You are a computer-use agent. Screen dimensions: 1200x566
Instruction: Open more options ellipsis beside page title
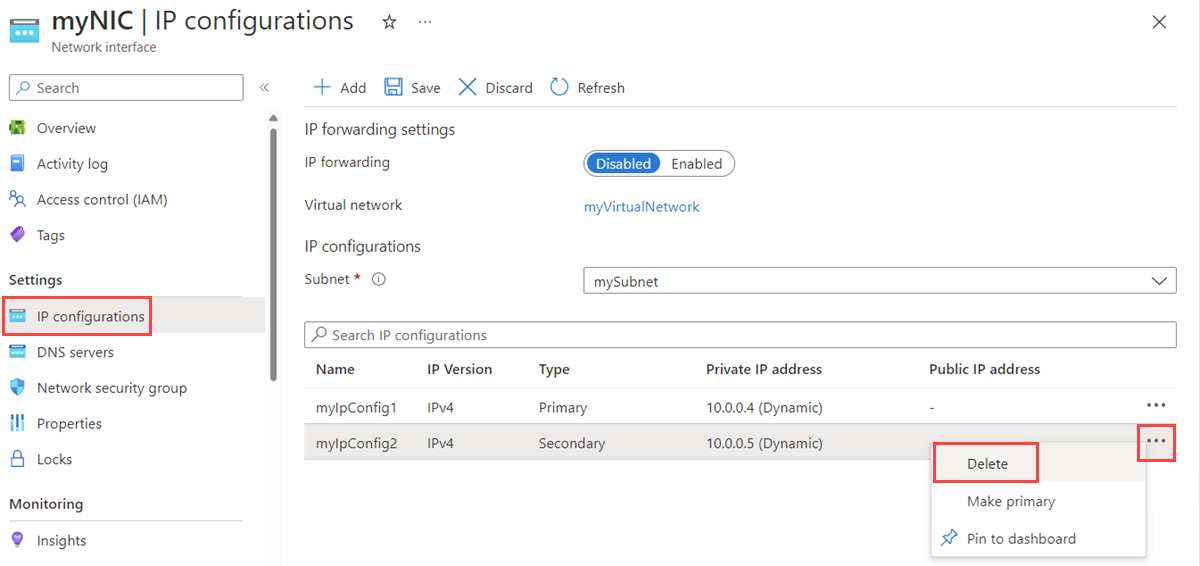click(425, 22)
